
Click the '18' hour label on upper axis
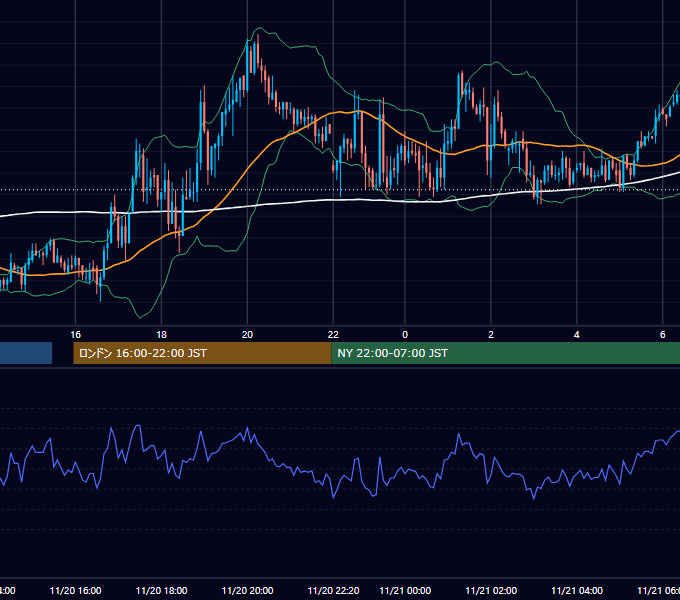161,335
